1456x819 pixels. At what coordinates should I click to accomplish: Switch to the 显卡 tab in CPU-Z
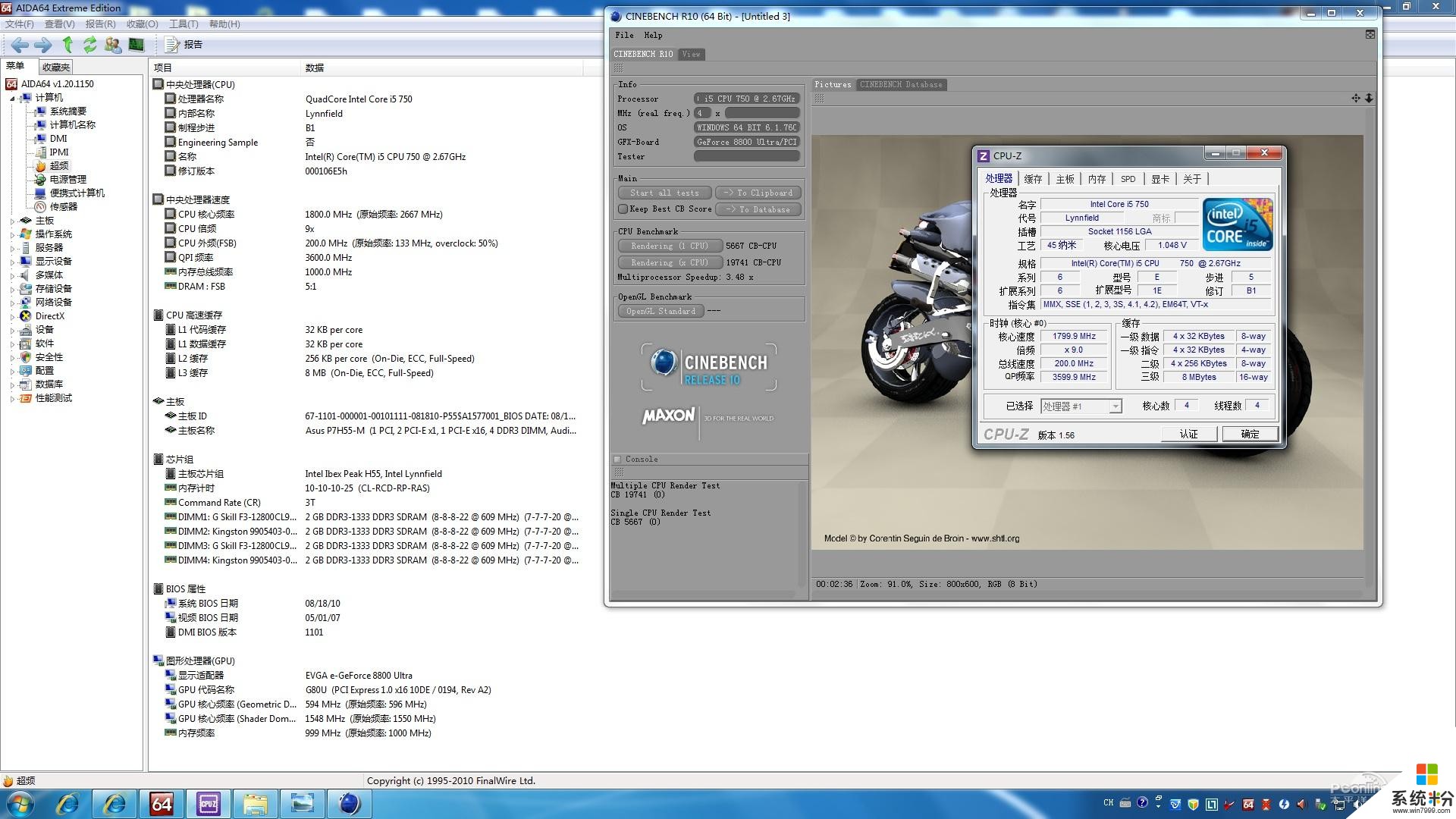(x=1160, y=179)
